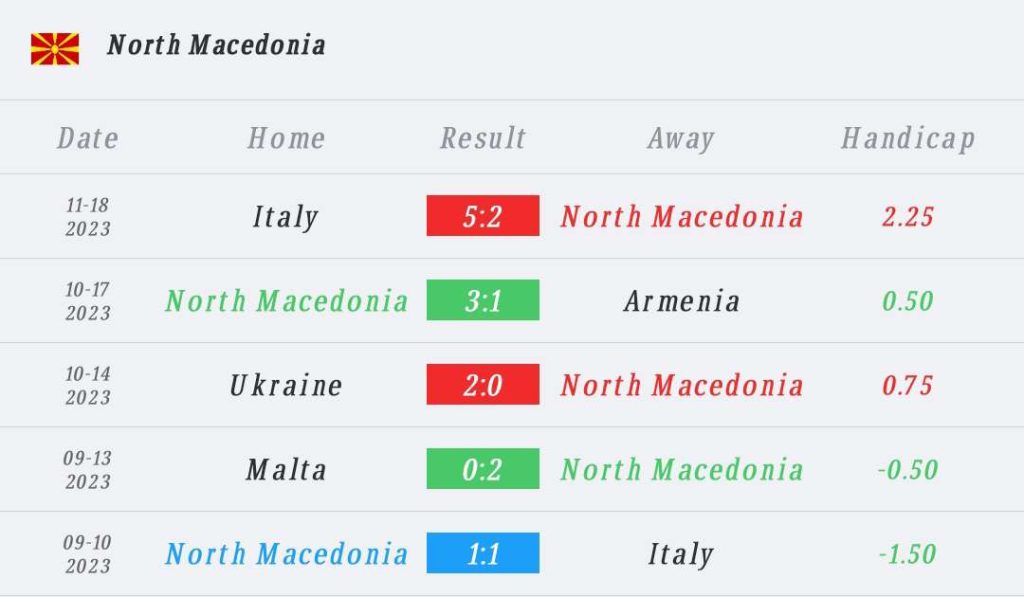Click Italy away team in 09-10 match
The height and width of the screenshot is (597, 1024).
pos(681,554)
